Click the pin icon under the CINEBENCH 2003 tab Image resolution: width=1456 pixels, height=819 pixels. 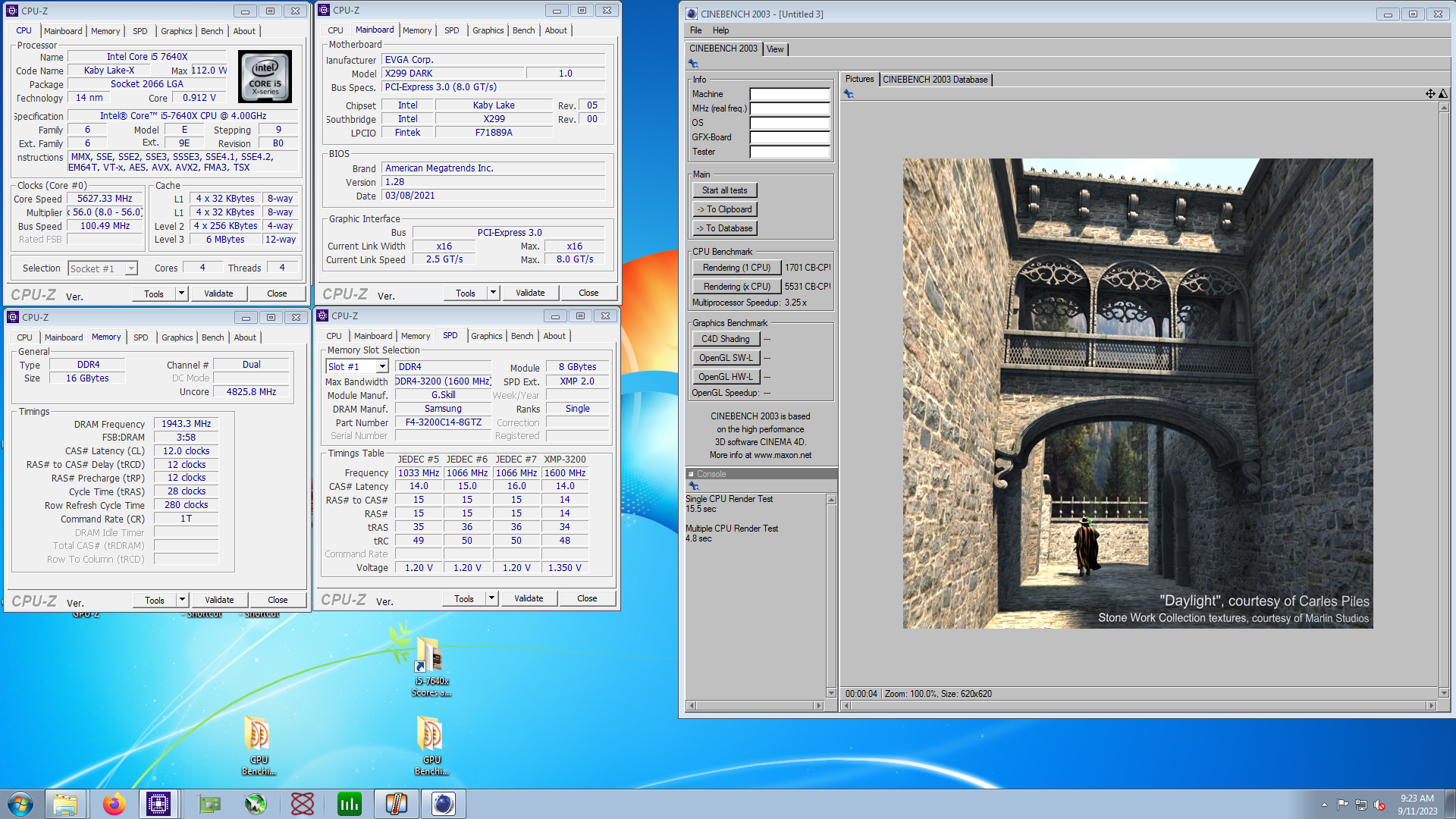693,64
